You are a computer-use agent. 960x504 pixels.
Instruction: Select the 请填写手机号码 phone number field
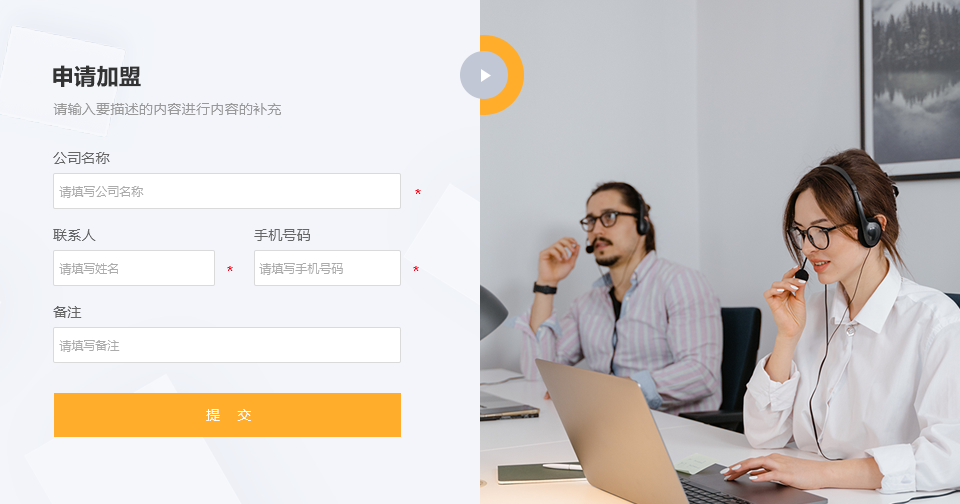point(327,268)
